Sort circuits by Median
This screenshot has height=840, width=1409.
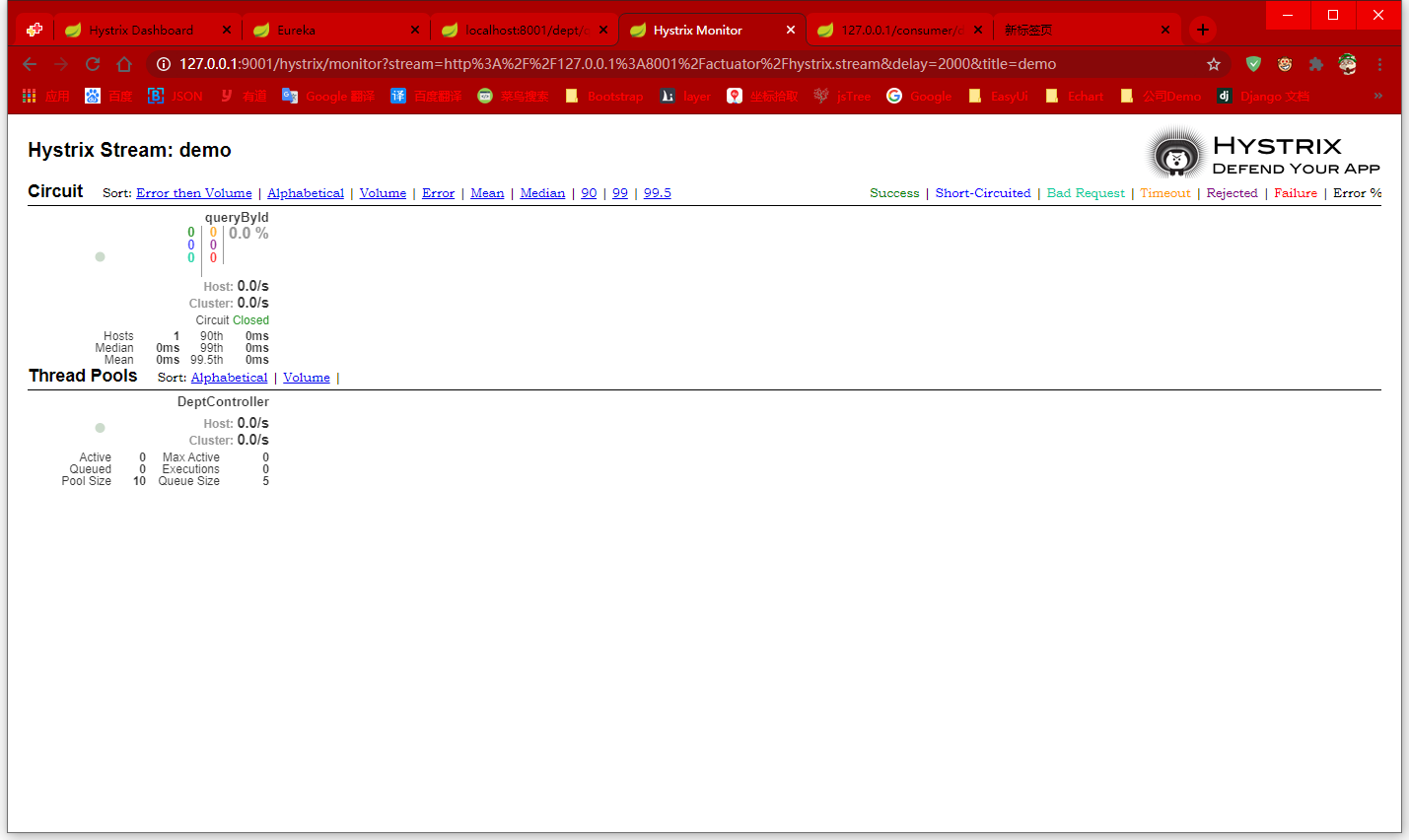coord(542,193)
